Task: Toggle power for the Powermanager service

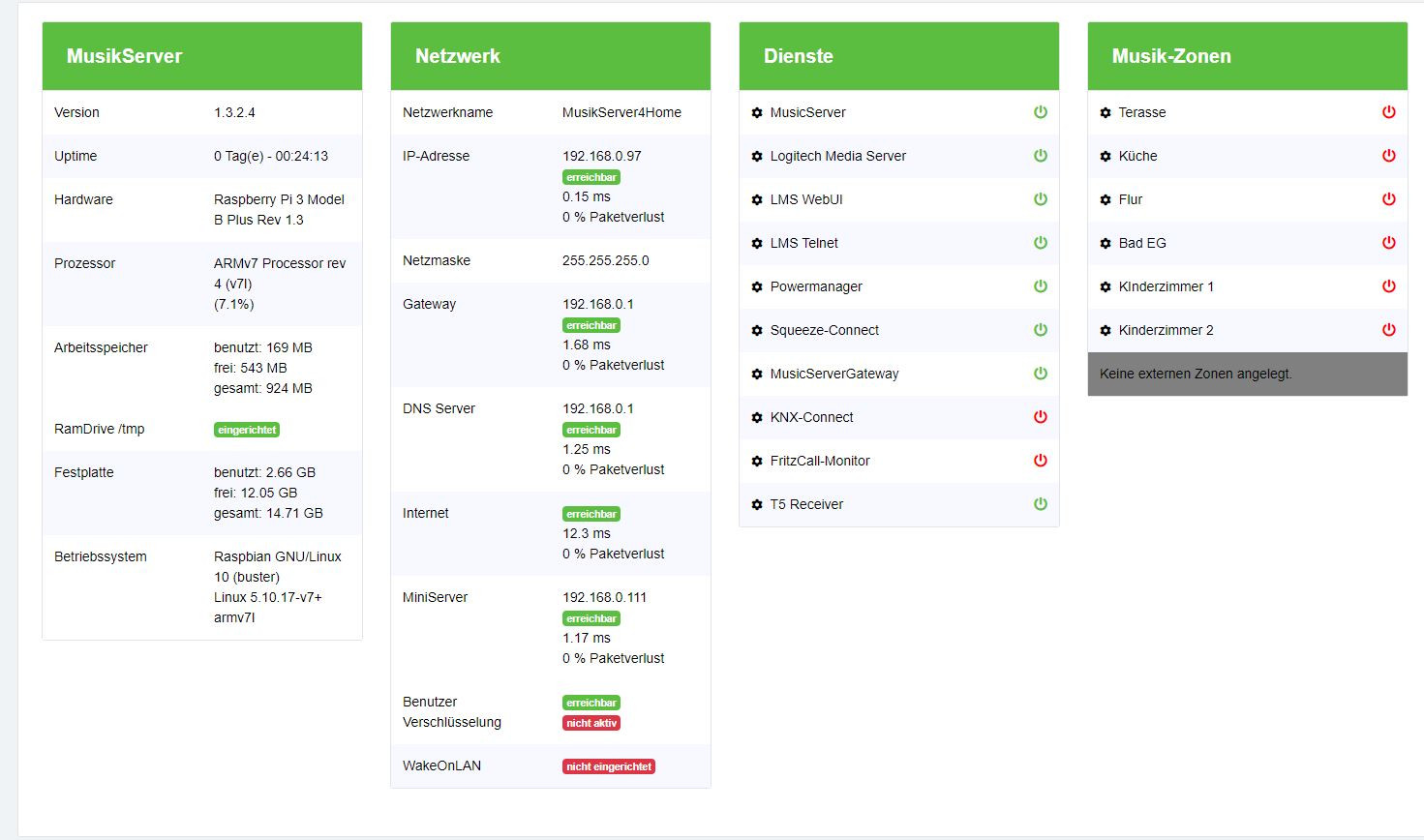Action: pyautogui.click(x=1041, y=286)
